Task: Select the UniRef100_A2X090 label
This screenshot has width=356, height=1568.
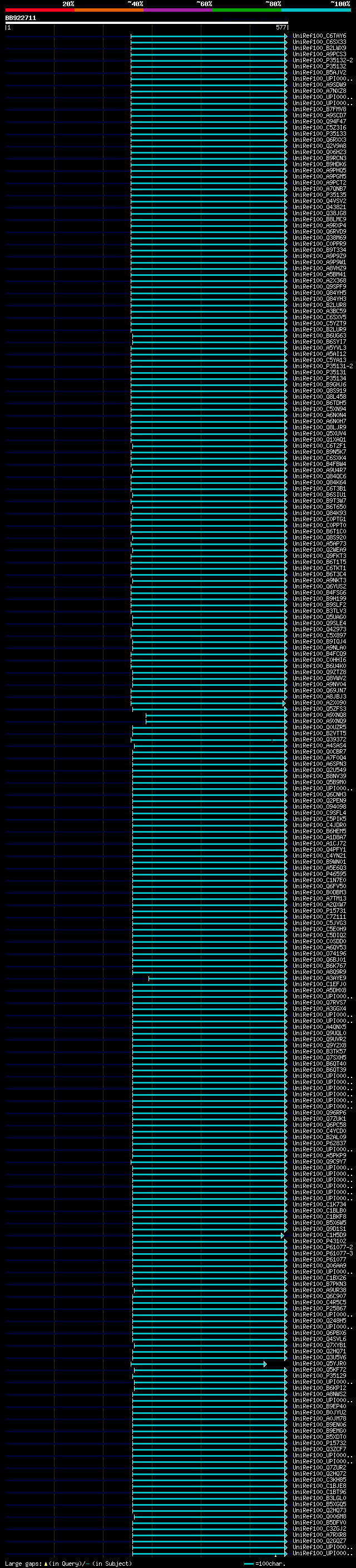Action: [319, 703]
